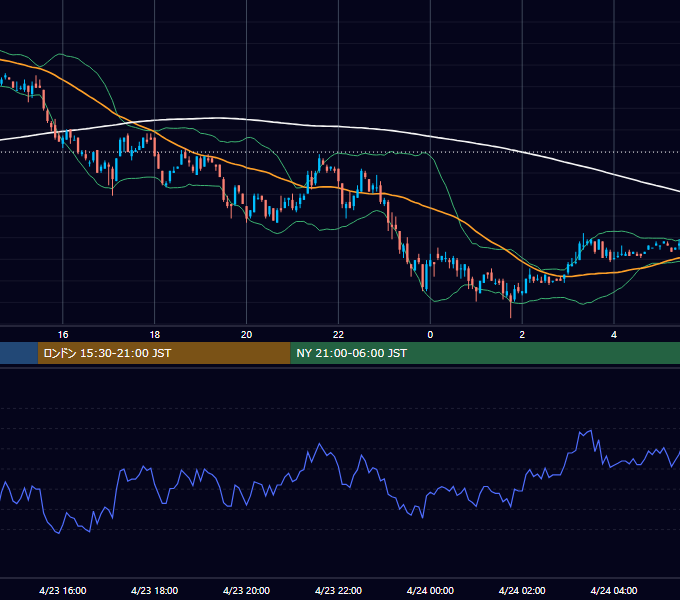Click the 4/23 18:00 date label
Screen dimensions: 680x600
[x=154, y=590]
